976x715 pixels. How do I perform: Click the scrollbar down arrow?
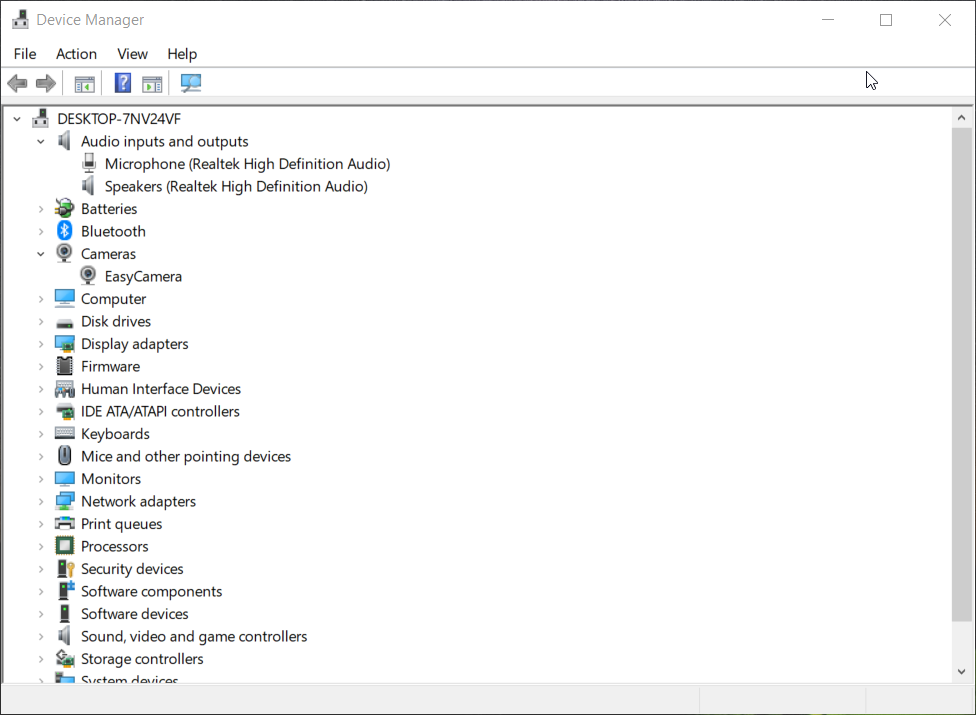(961, 671)
